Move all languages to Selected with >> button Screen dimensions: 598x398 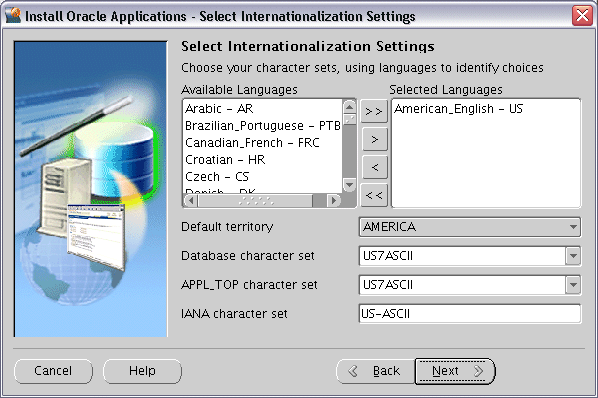tap(374, 111)
